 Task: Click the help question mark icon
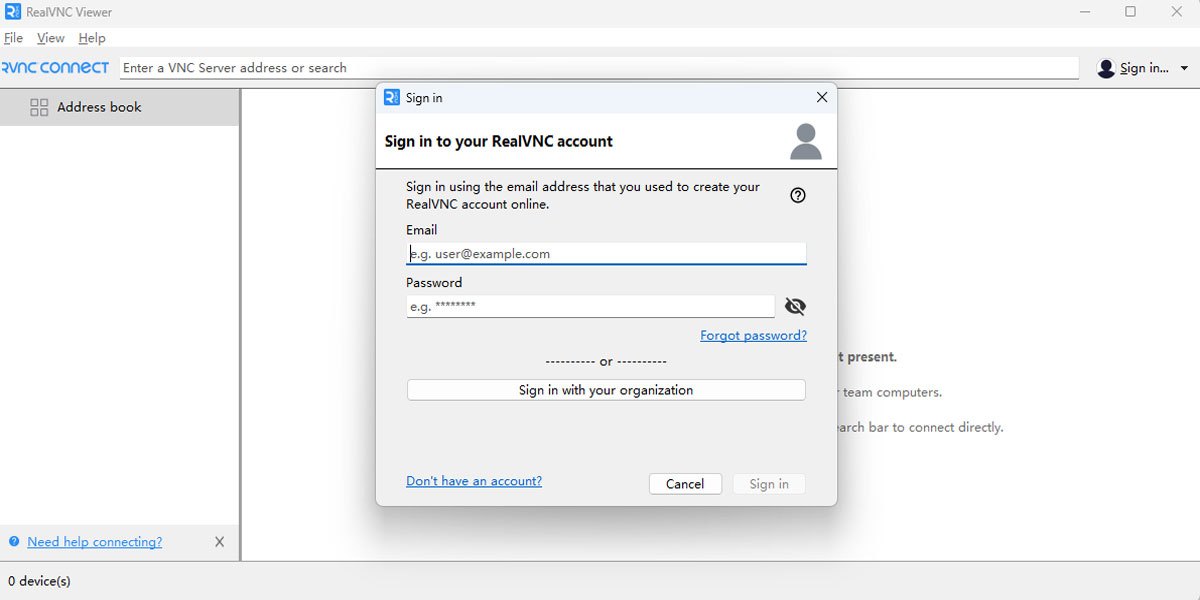[x=798, y=195]
